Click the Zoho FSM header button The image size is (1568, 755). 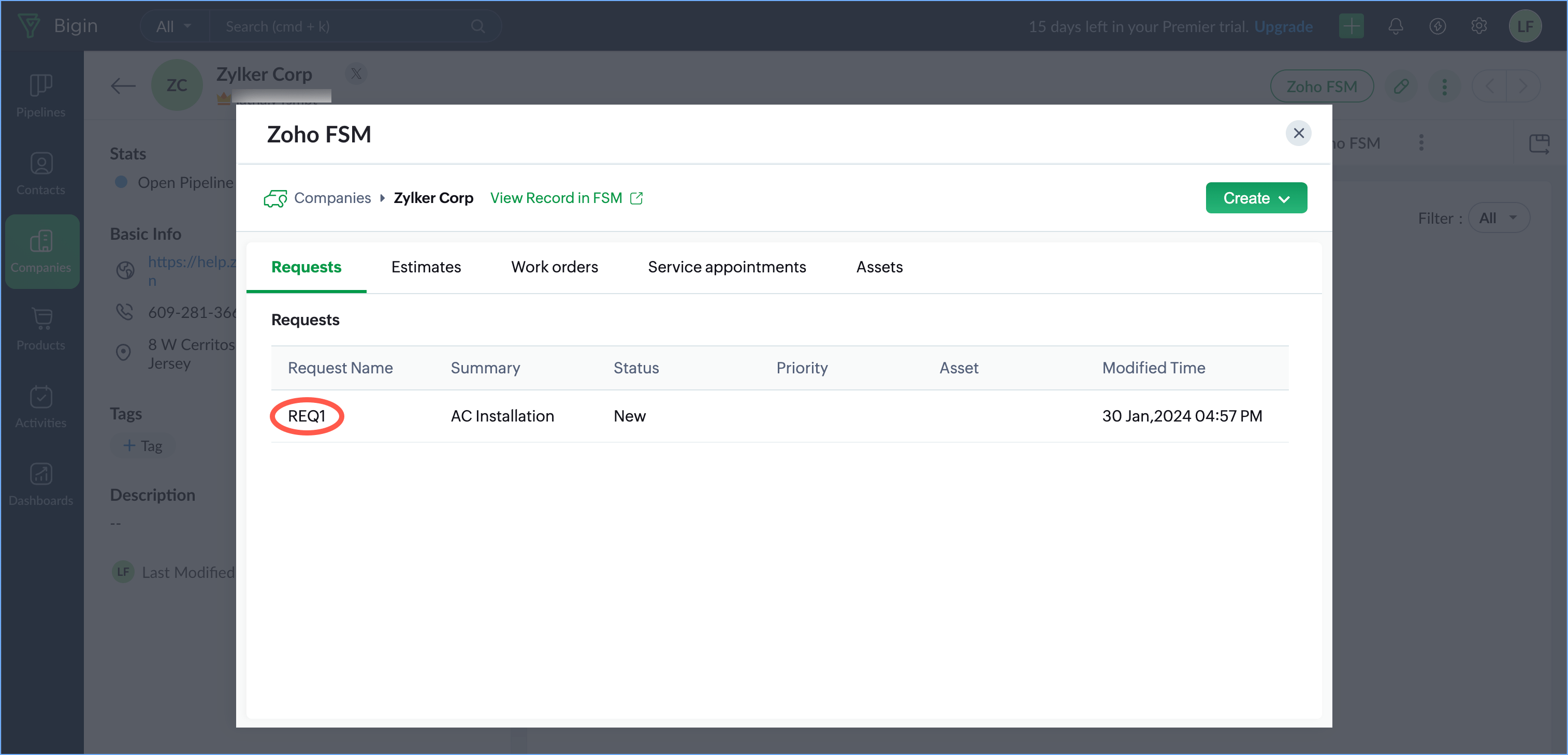(x=1322, y=86)
